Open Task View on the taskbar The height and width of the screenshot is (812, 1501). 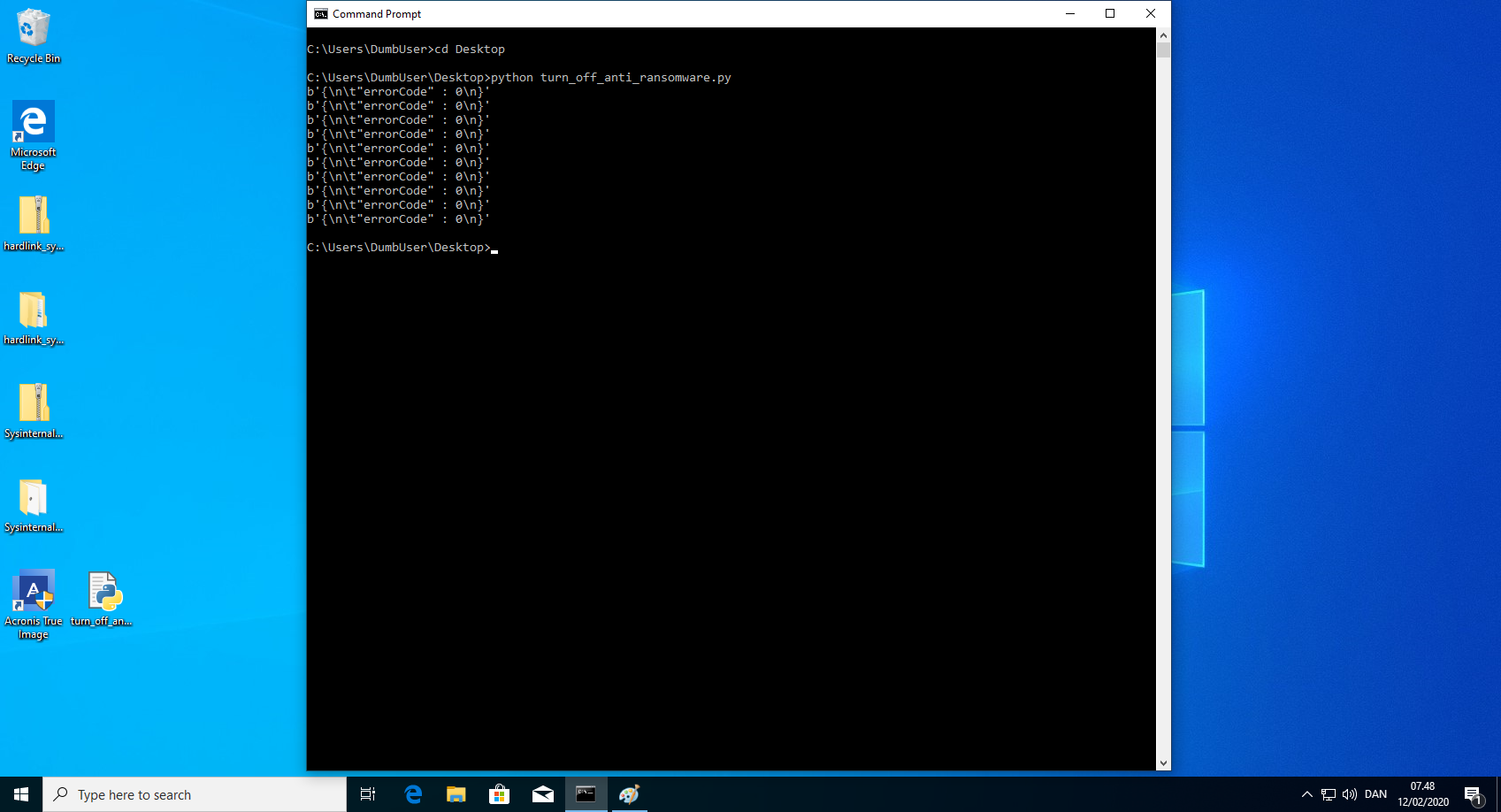pyautogui.click(x=368, y=794)
